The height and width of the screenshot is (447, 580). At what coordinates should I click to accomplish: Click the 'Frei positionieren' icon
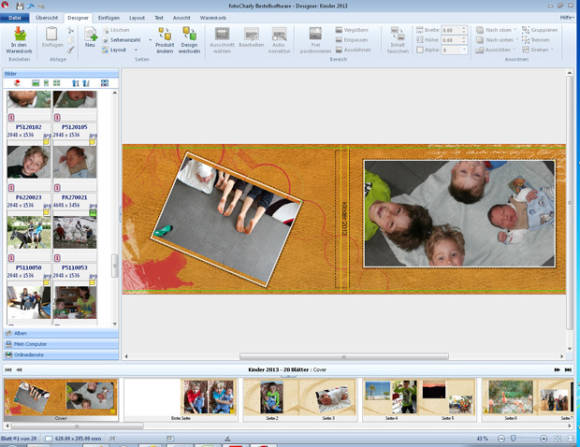pyautogui.click(x=315, y=34)
